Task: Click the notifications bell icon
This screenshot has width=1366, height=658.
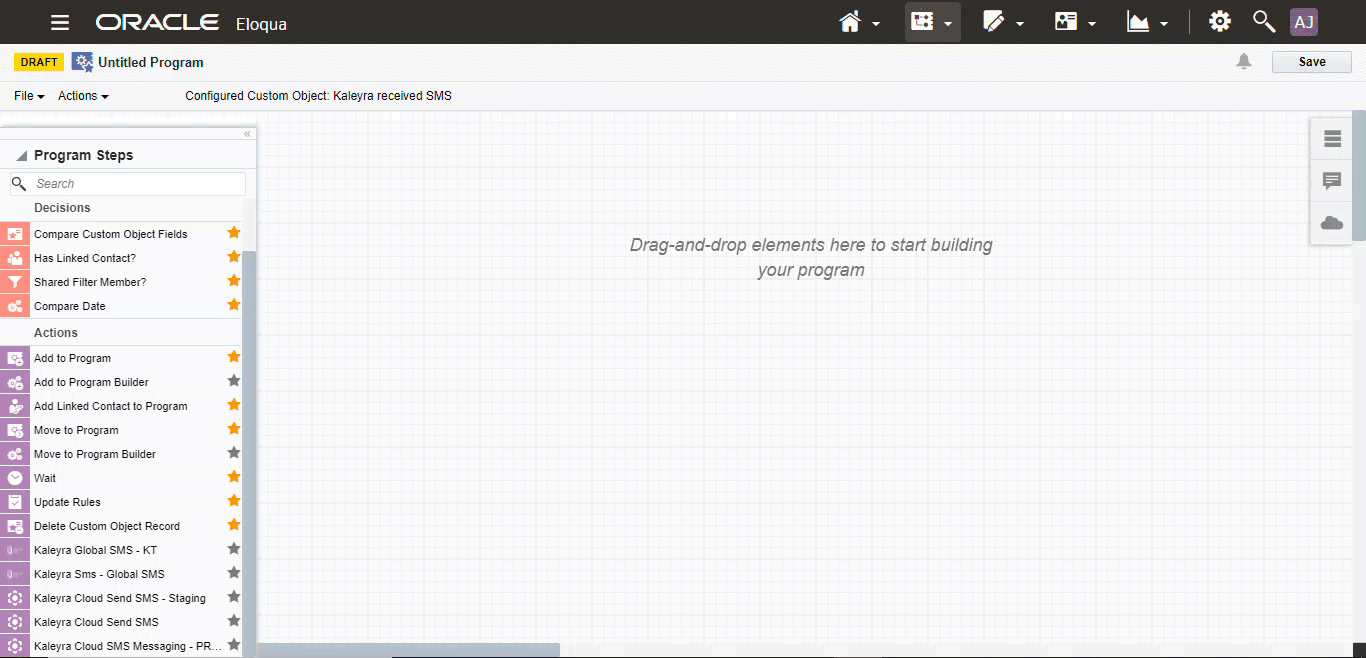Action: pyautogui.click(x=1244, y=62)
